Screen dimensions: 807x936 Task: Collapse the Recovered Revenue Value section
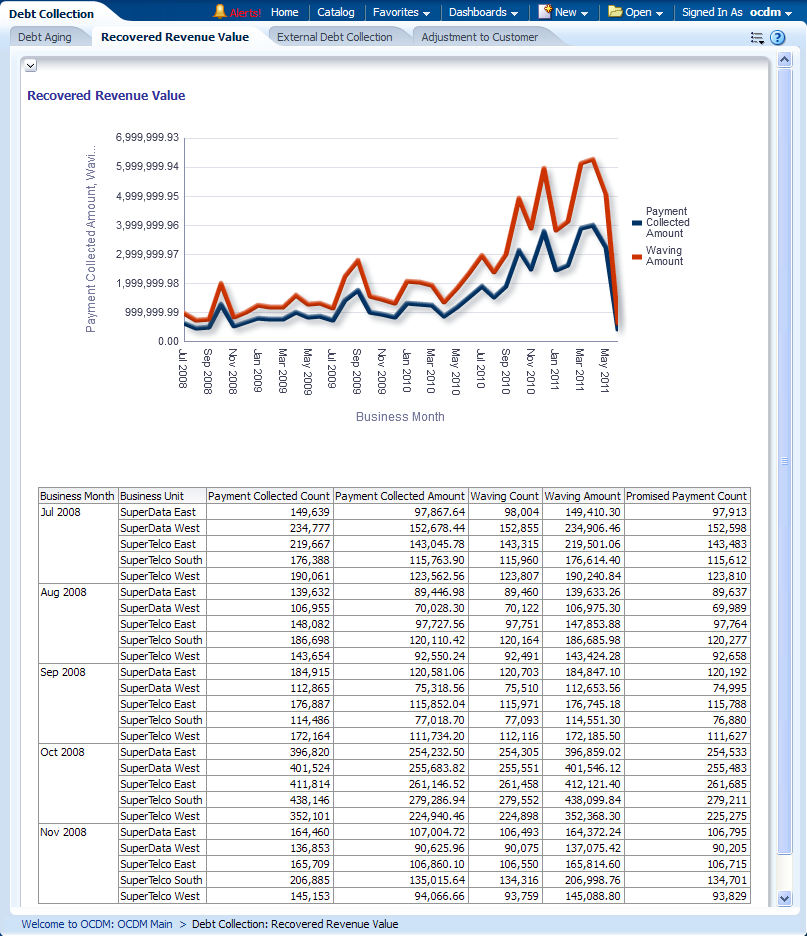click(x=30, y=65)
